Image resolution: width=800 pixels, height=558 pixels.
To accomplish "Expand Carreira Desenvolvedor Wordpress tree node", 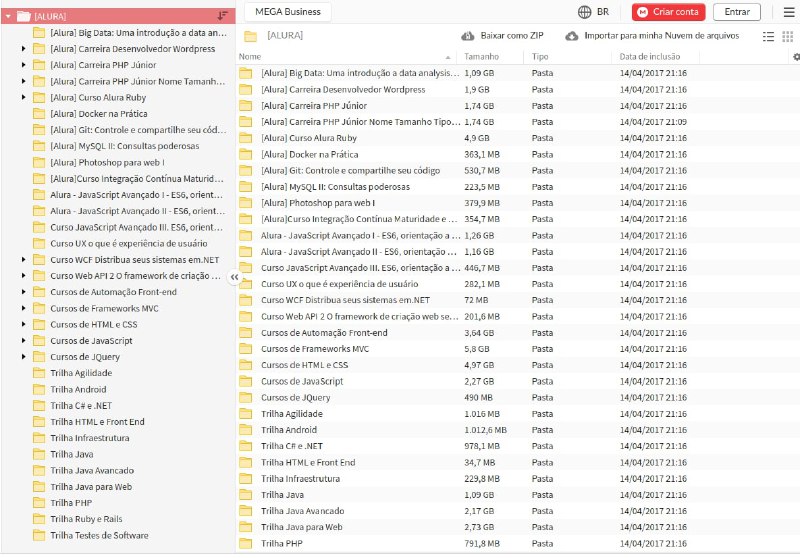I will 23,49.
